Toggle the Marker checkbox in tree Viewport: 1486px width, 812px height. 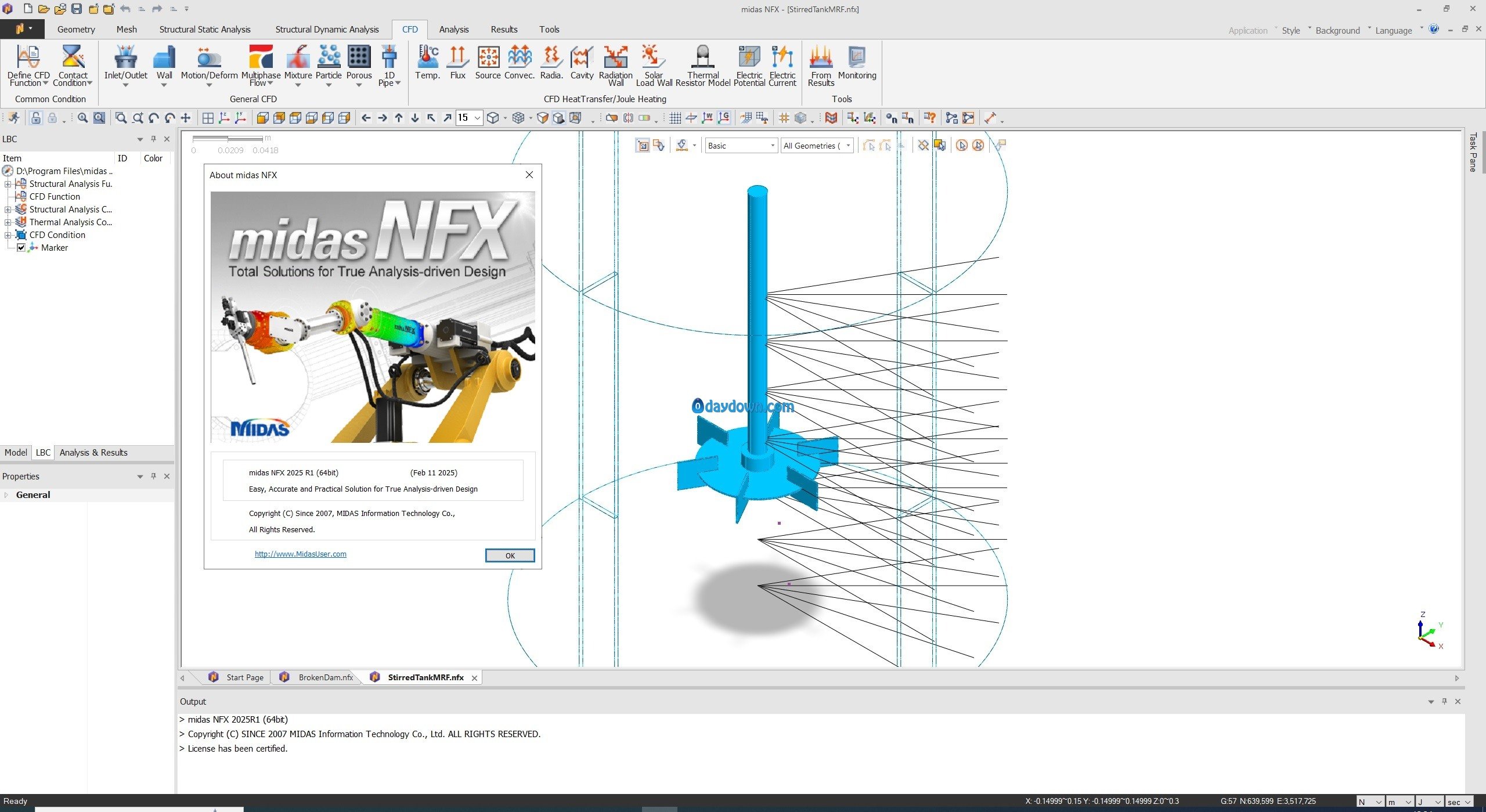coord(21,248)
